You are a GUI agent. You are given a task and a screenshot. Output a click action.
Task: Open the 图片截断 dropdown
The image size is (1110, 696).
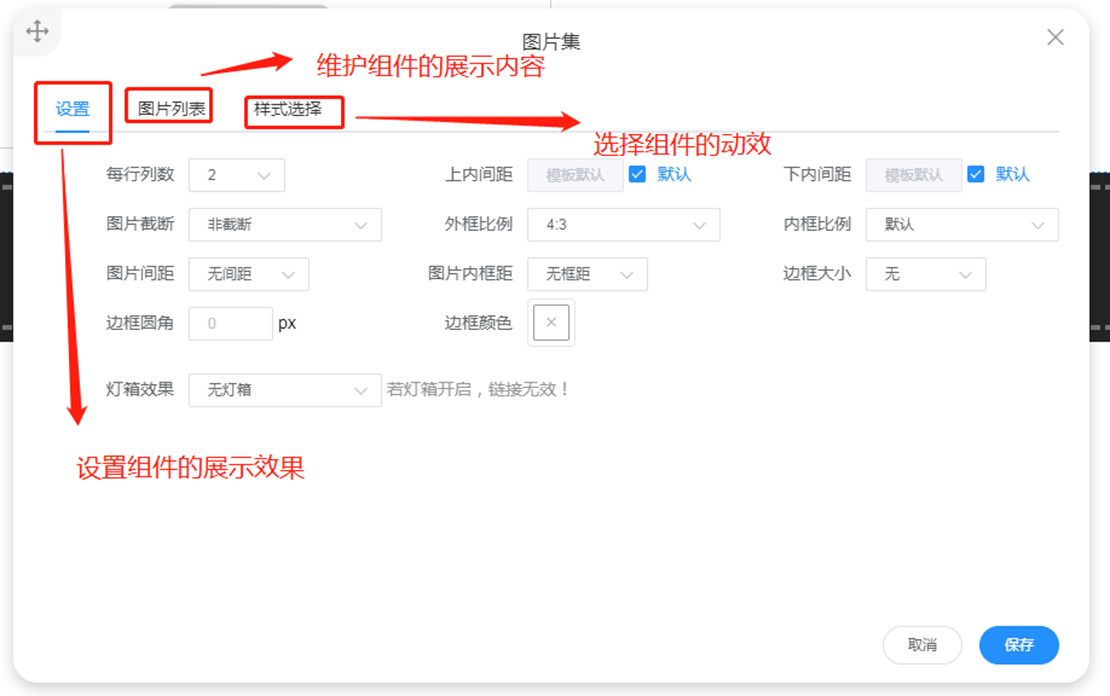[x=285, y=225]
